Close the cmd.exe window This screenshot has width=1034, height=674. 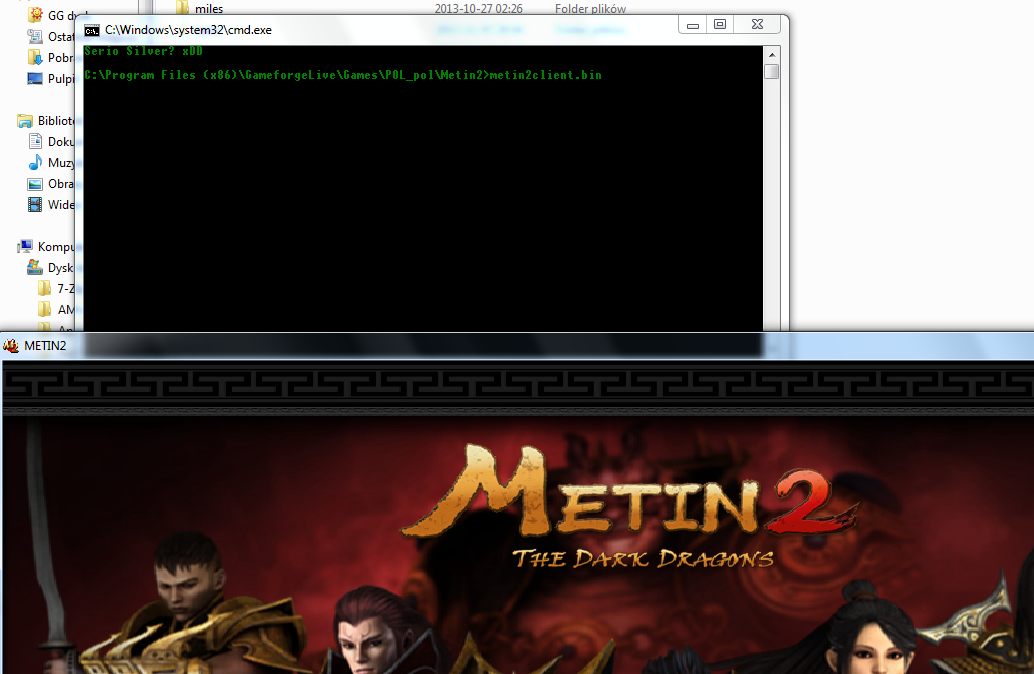click(x=757, y=25)
